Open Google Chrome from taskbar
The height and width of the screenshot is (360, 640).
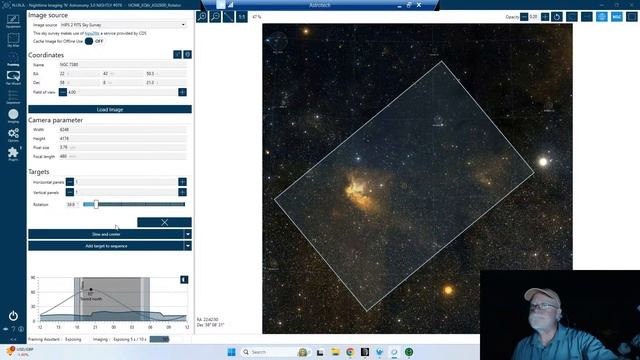tap(350, 352)
